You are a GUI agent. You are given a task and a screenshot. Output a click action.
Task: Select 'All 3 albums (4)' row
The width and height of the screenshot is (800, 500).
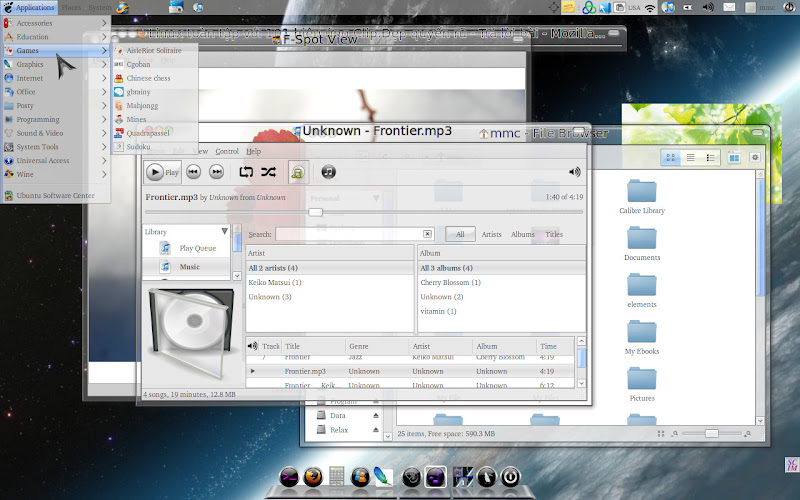point(502,268)
